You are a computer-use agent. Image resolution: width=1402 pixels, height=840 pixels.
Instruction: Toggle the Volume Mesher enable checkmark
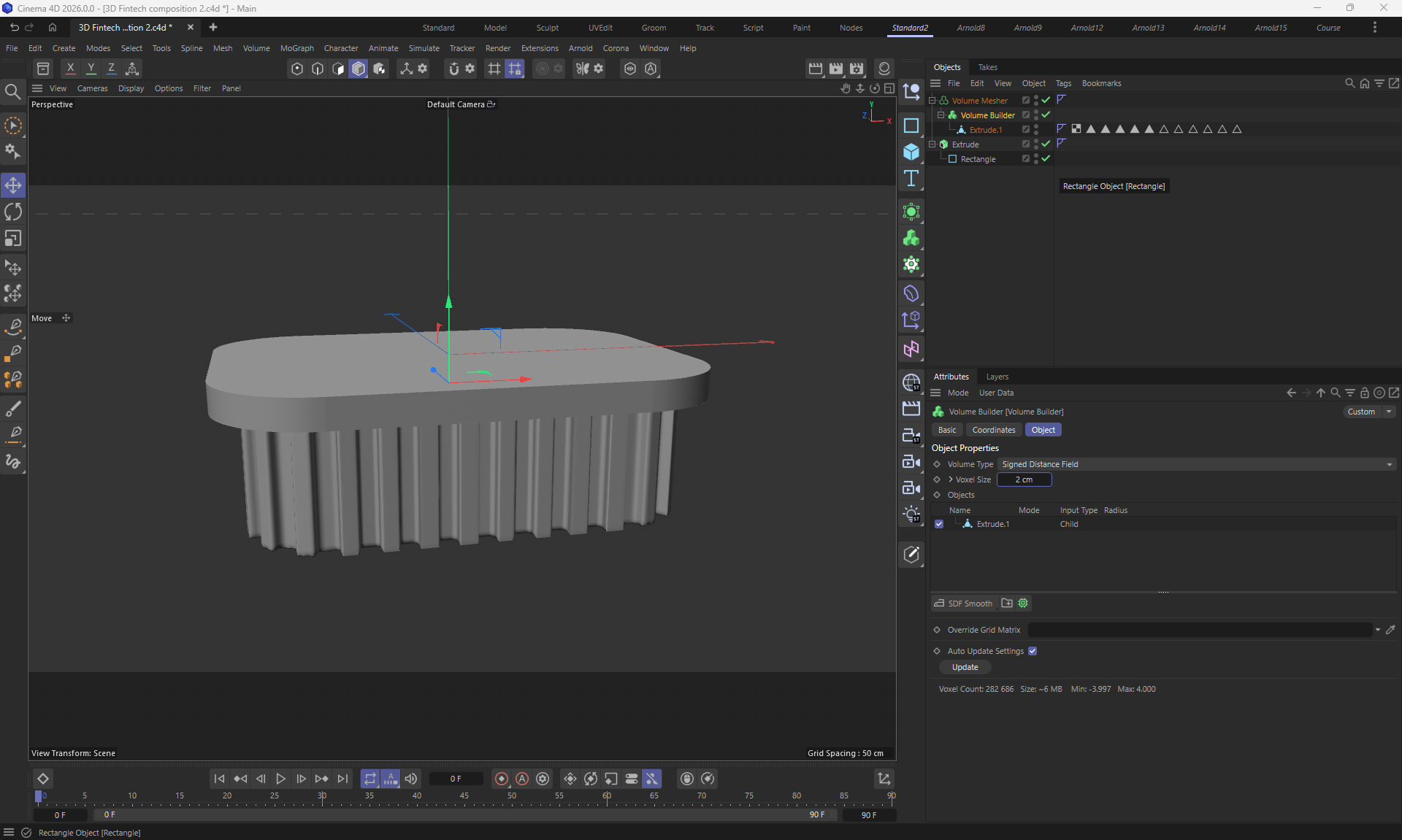point(1046,100)
